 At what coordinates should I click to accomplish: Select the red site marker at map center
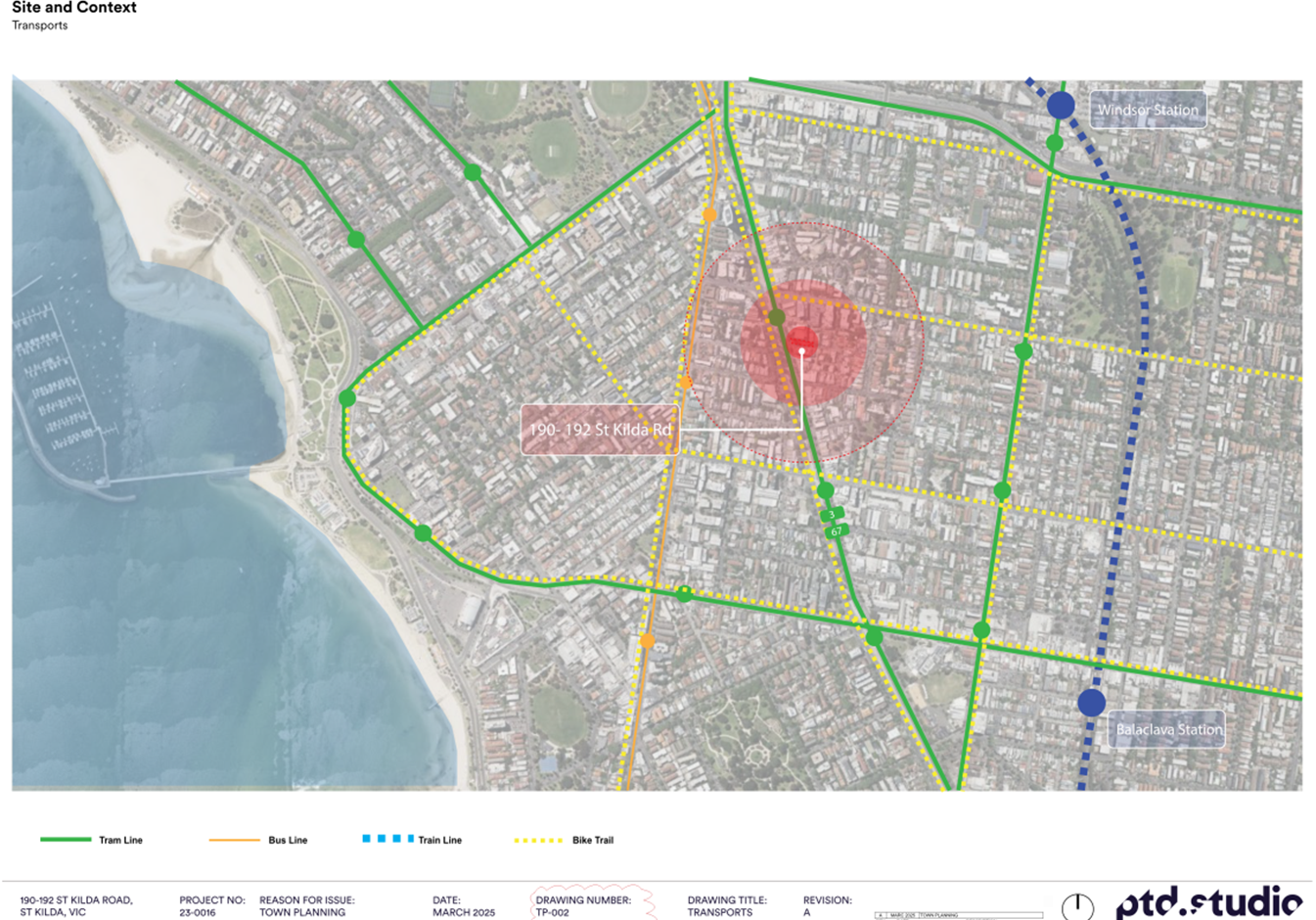click(x=801, y=343)
